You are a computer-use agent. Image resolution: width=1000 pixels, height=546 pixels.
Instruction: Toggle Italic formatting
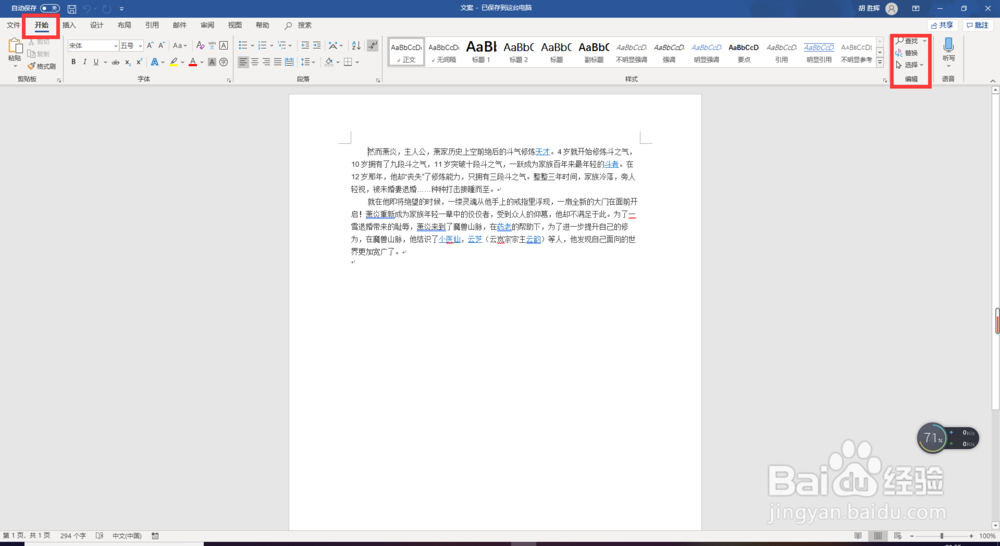[84, 62]
